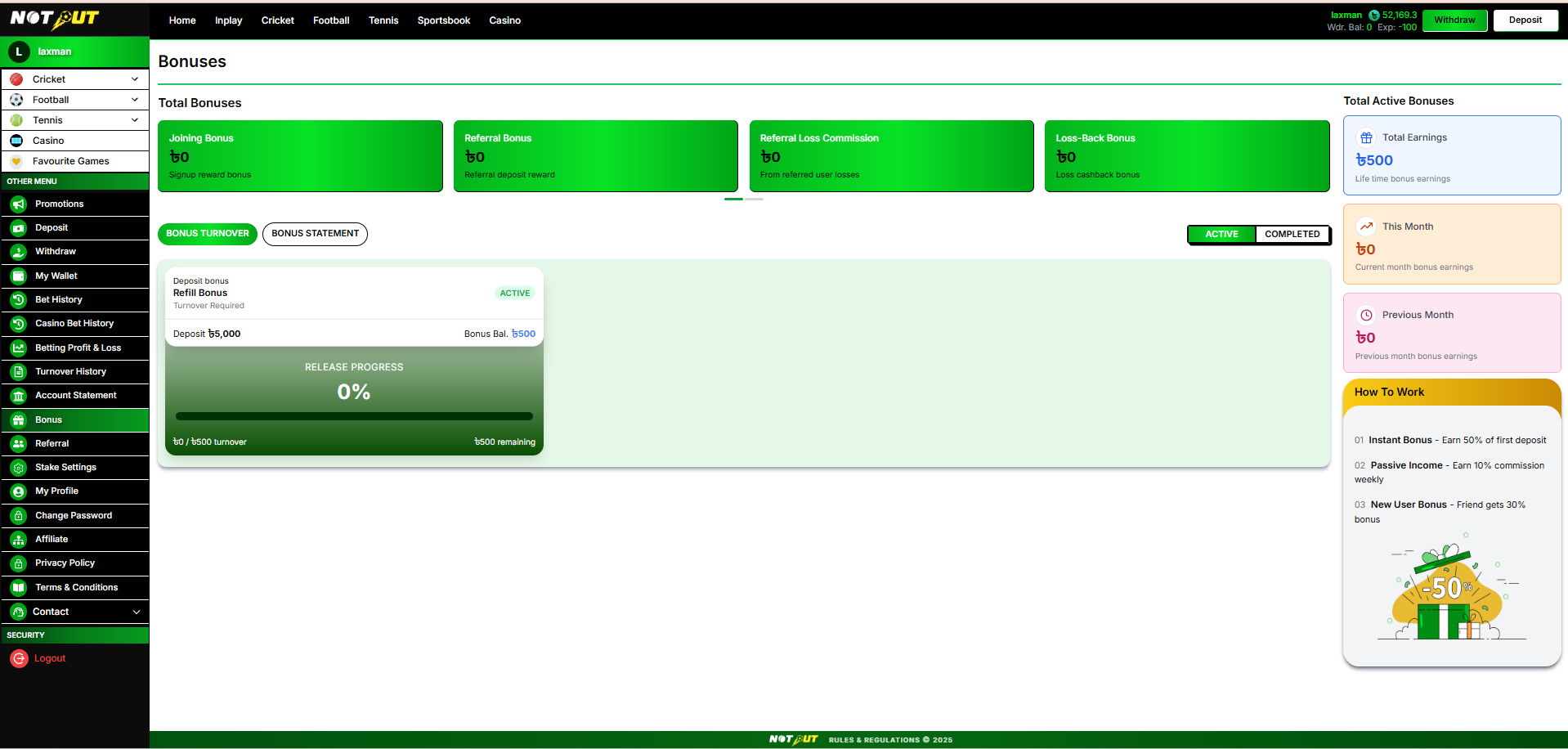The height and width of the screenshot is (749, 1568).
Task: Expand the Contact menu chevron
Action: click(x=137, y=612)
